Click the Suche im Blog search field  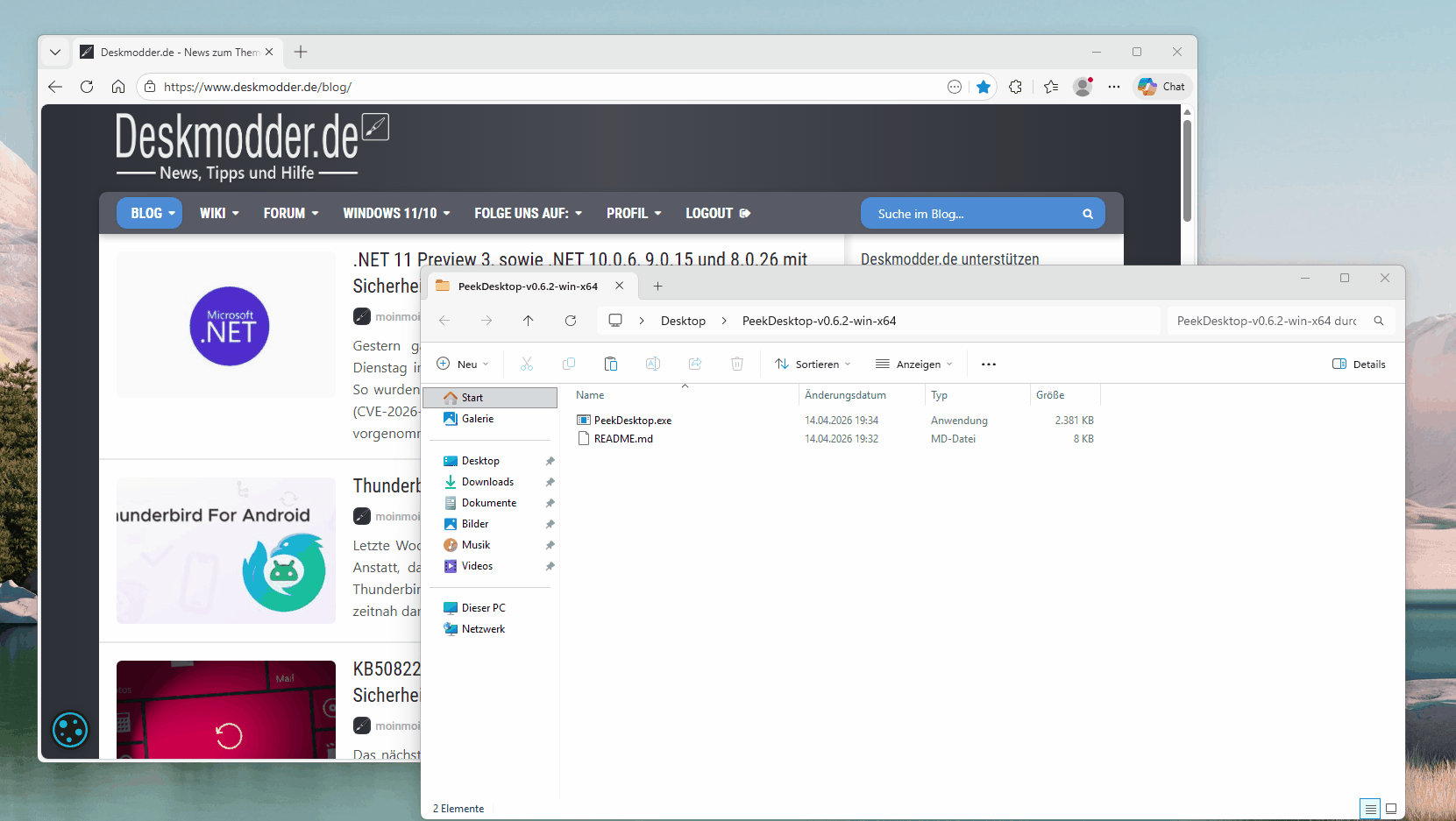pyautogui.click(x=973, y=214)
